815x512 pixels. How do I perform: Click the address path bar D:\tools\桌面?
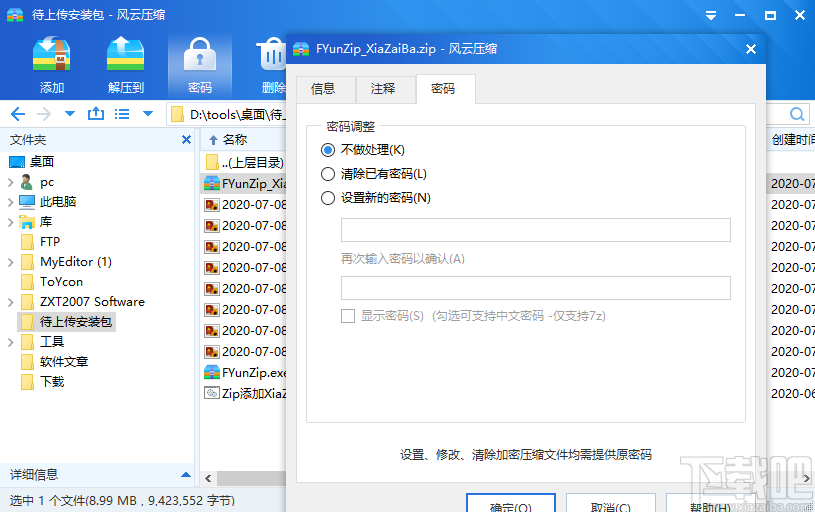(x=229, y=114)
